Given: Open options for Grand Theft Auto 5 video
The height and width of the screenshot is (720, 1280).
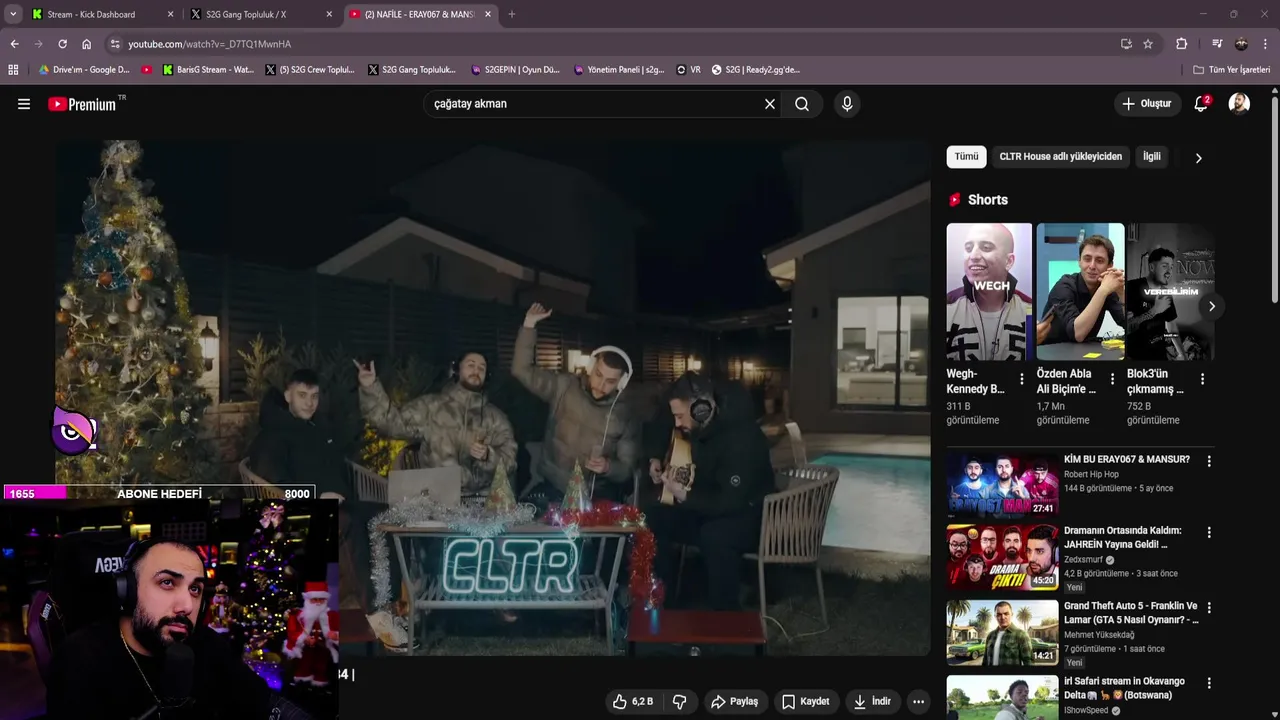Looking at the screenshot, I should point(1209,607).
